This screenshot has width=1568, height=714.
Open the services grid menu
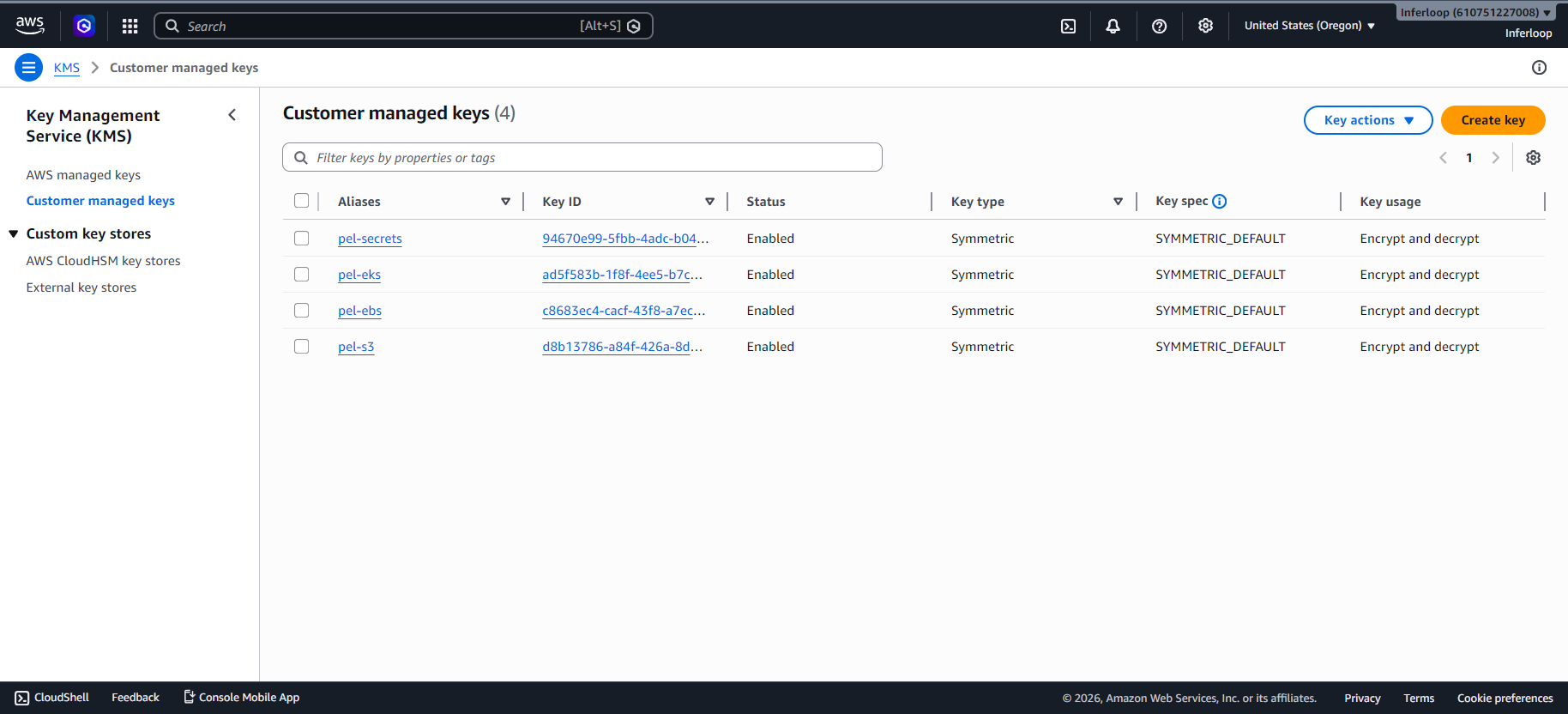click(x=130, y=26)
